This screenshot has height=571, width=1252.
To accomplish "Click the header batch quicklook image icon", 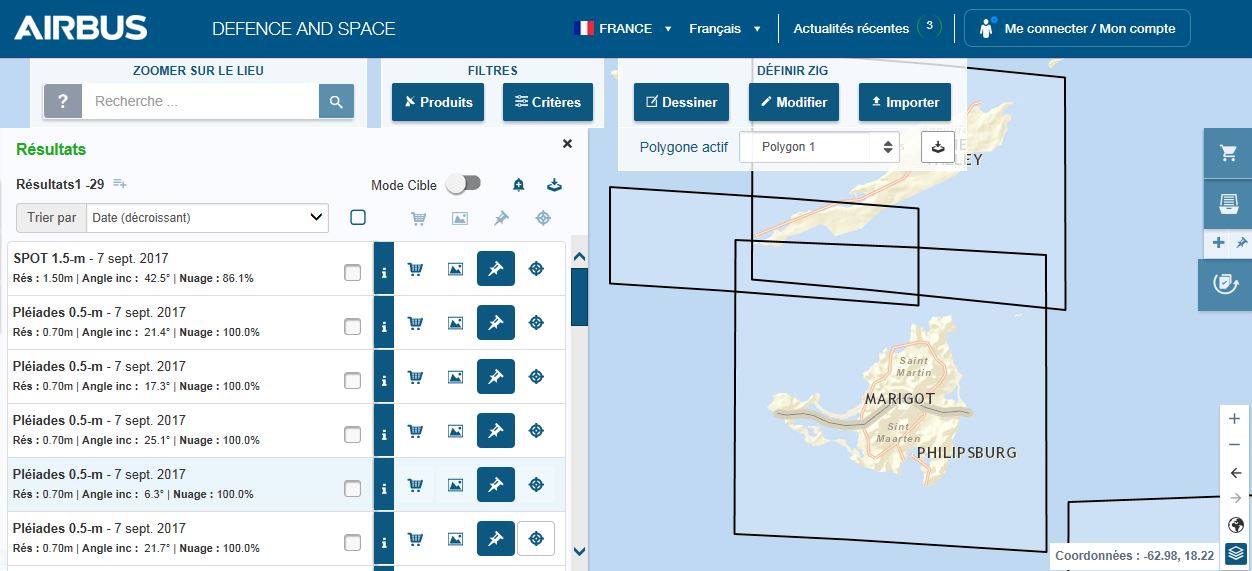I will [x=460, y=217].
